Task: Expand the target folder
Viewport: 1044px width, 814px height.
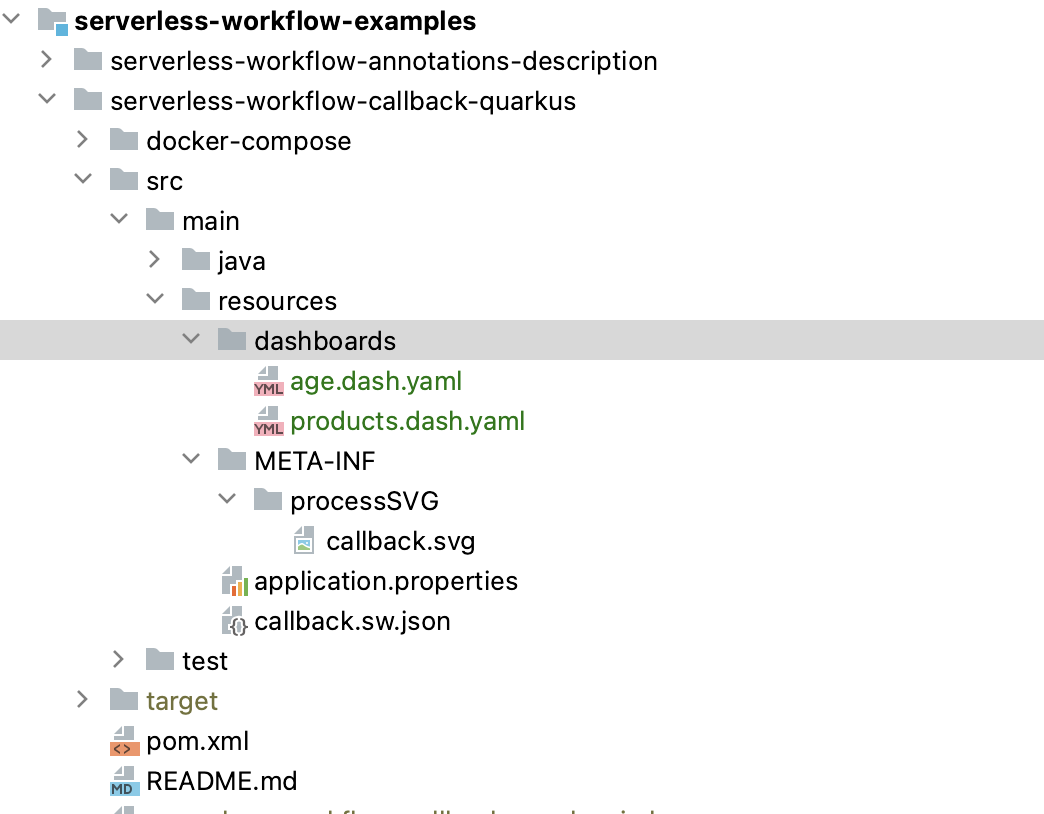Action: point(82,700)
